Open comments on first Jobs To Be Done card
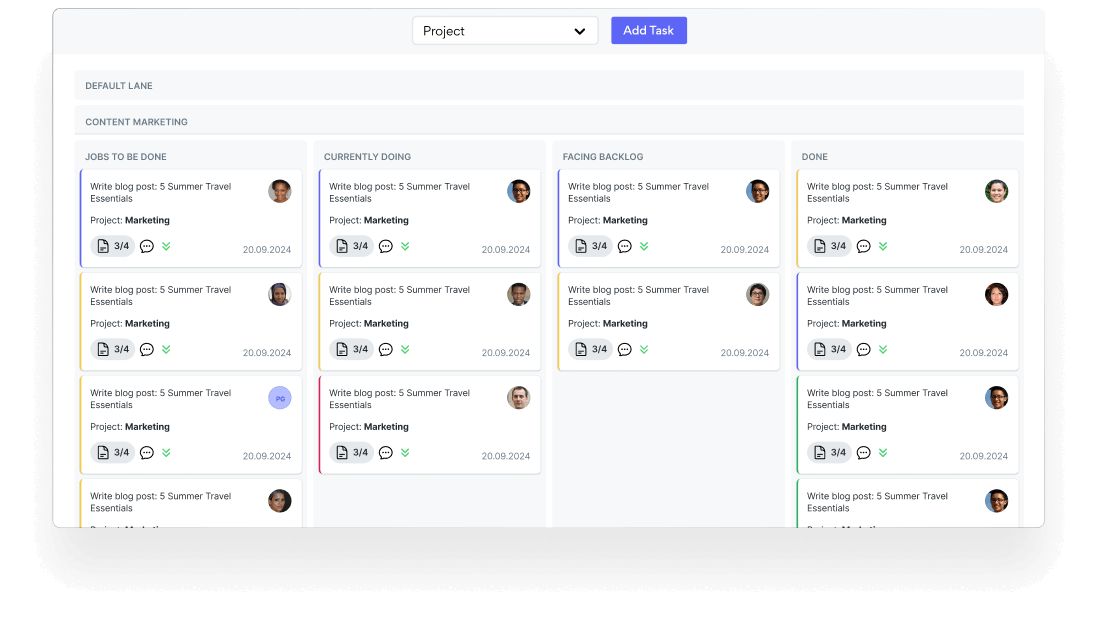Viewport: 1097px width, 625px height. [x=147, y=246]
